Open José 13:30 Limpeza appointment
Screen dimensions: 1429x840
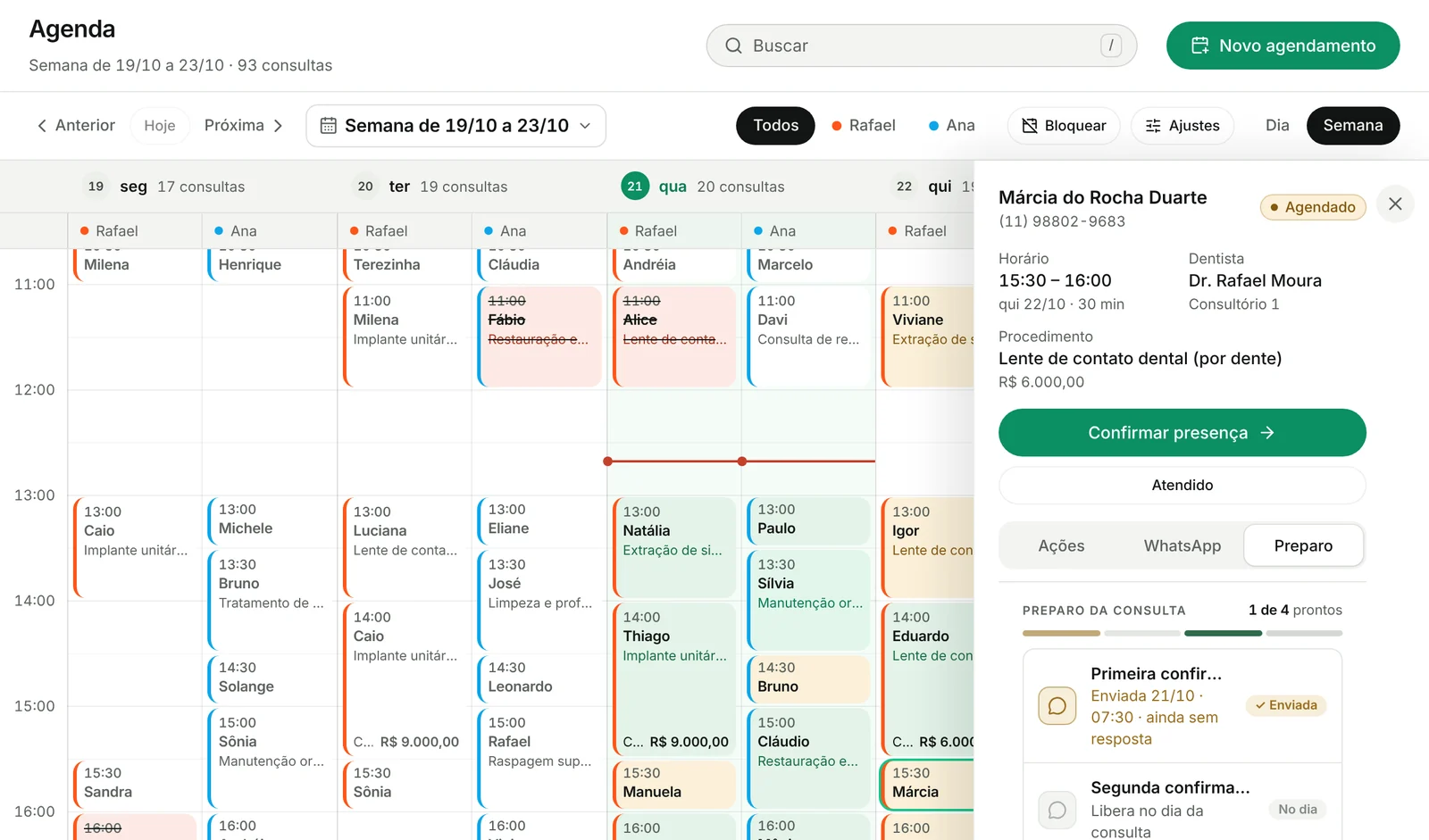point(540,600)
